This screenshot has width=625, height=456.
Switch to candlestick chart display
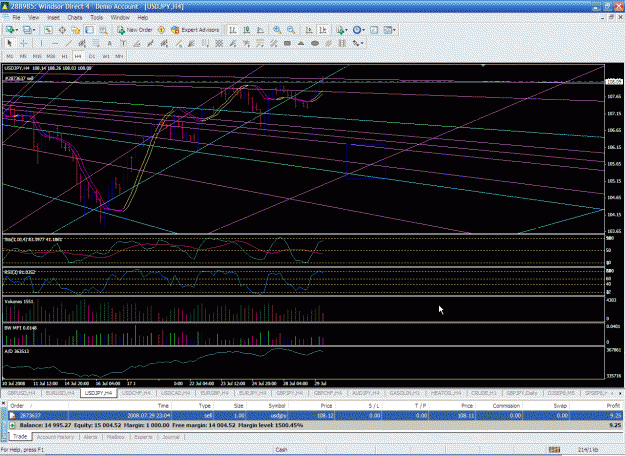(x=247, y=30)
